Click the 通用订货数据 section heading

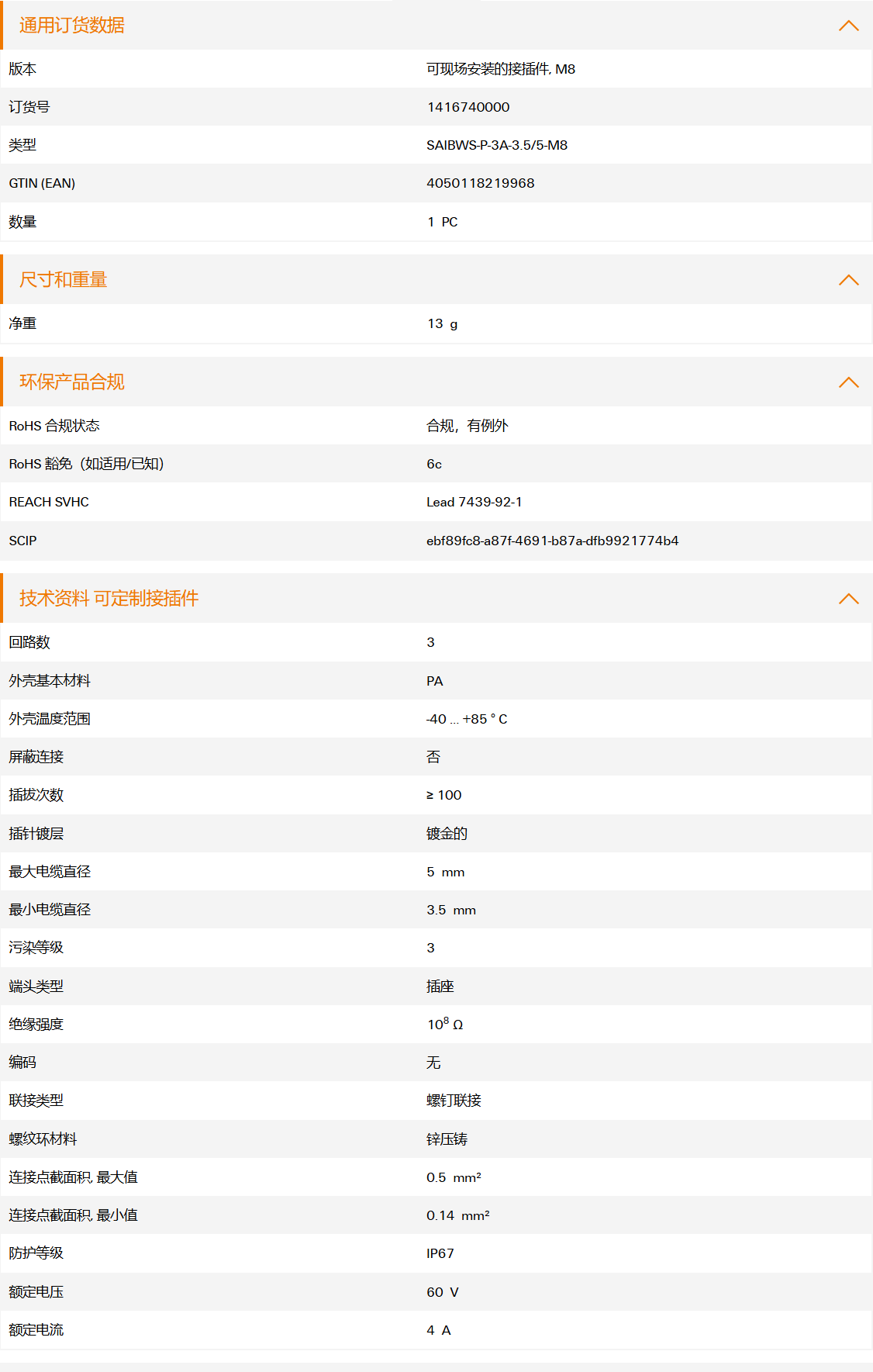72,26
